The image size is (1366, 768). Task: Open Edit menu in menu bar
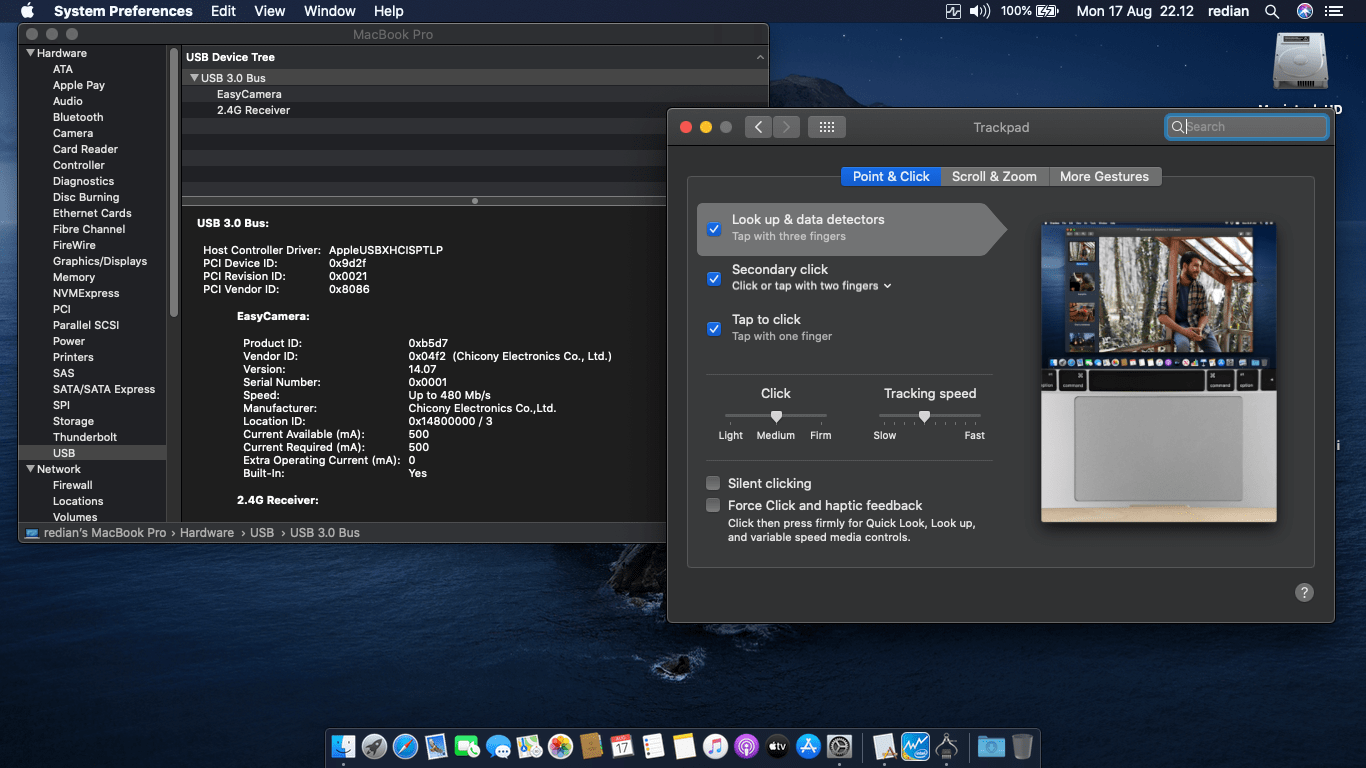(x=223, y=11)
